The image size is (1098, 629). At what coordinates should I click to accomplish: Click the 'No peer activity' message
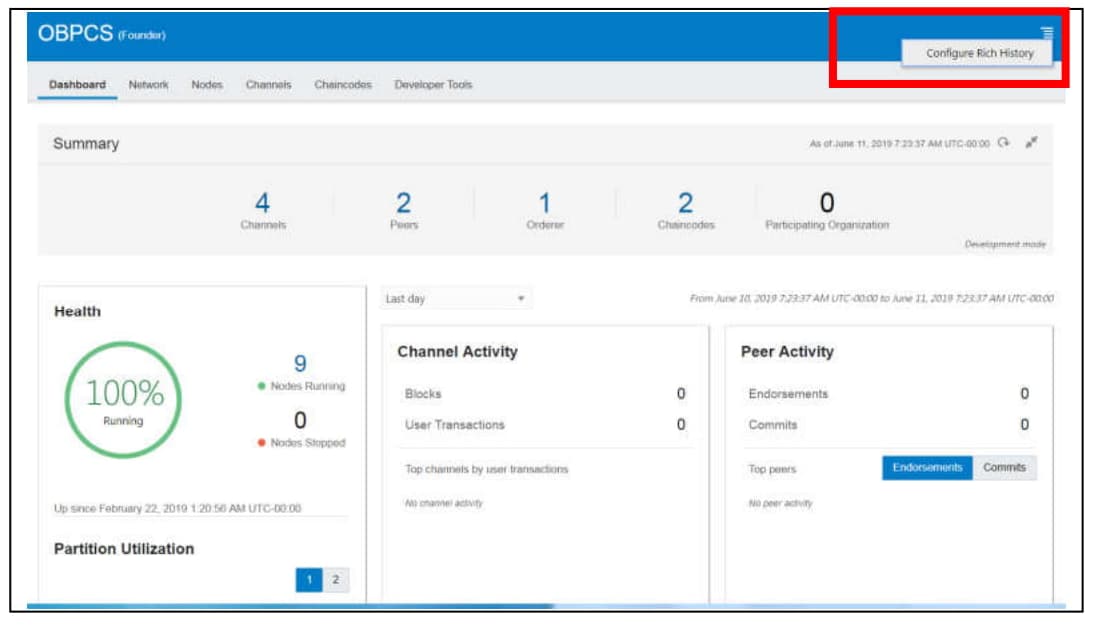point(781,503)
